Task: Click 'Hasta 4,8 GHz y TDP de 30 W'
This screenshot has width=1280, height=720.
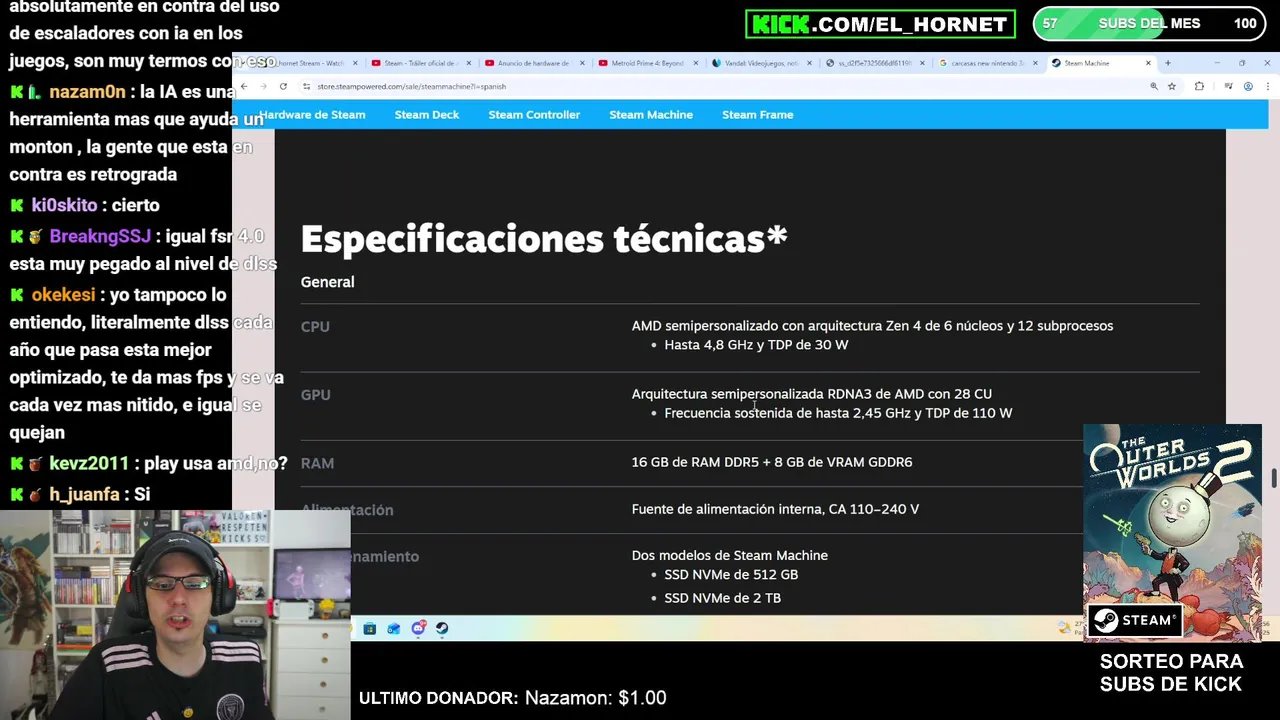Action: point(756,345)
